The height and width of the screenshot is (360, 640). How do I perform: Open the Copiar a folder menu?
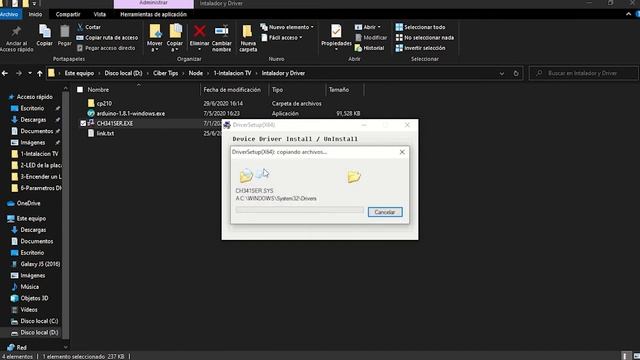pyautogui.click(x=175, y=38)
